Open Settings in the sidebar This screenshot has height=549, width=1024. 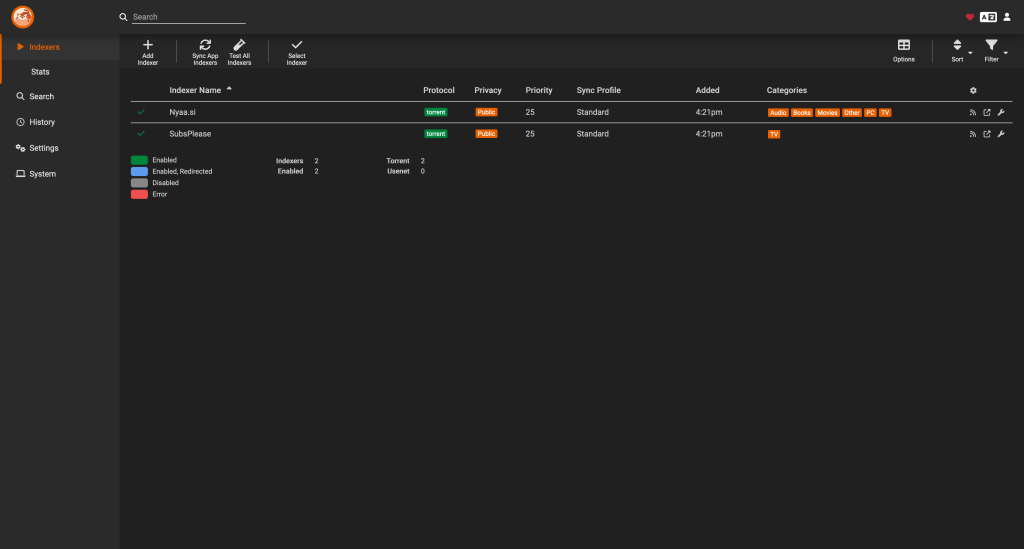[60, 148]
